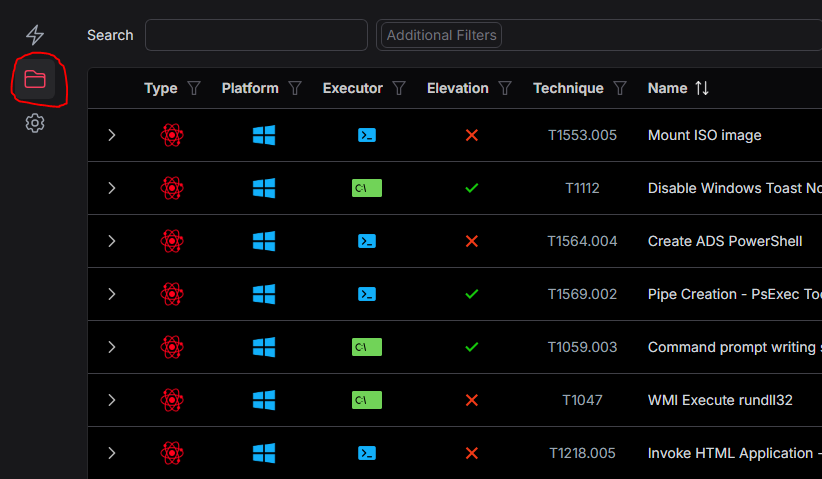Expand the Pipe Creation PsExec row
Image resolution: width=822 pixels, height=479 pixels.
[x=112, y=294]
